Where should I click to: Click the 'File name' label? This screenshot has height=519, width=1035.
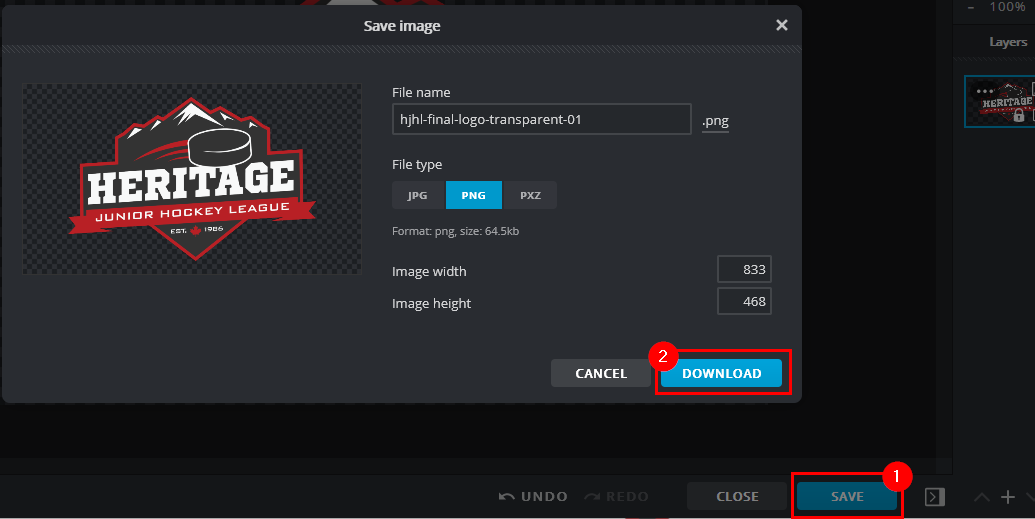point(421,92)
